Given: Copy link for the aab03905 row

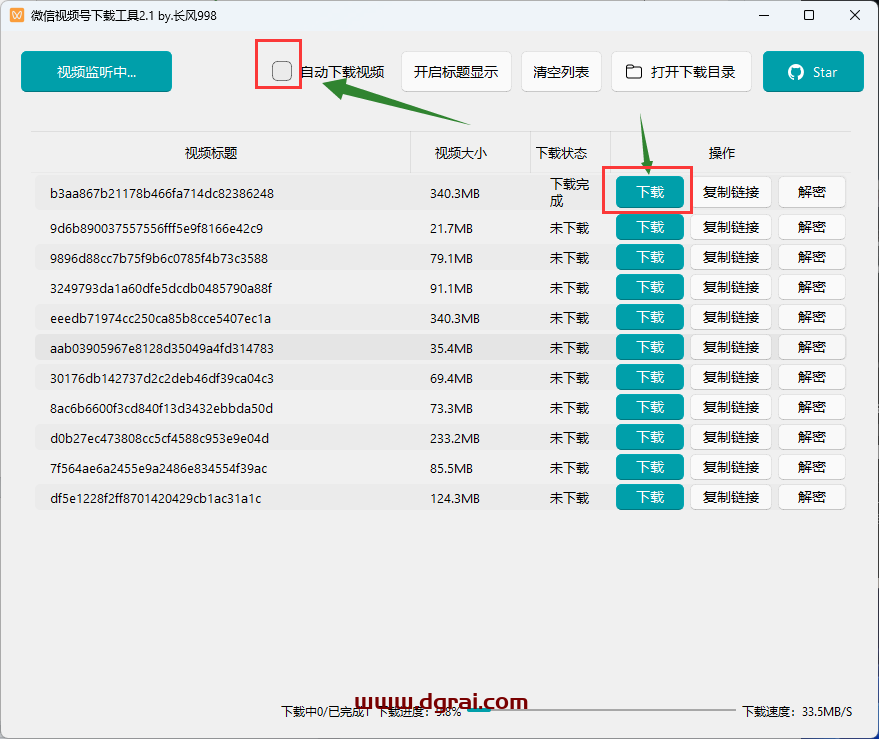Looking at the screenshot, I should pos(731,348).
